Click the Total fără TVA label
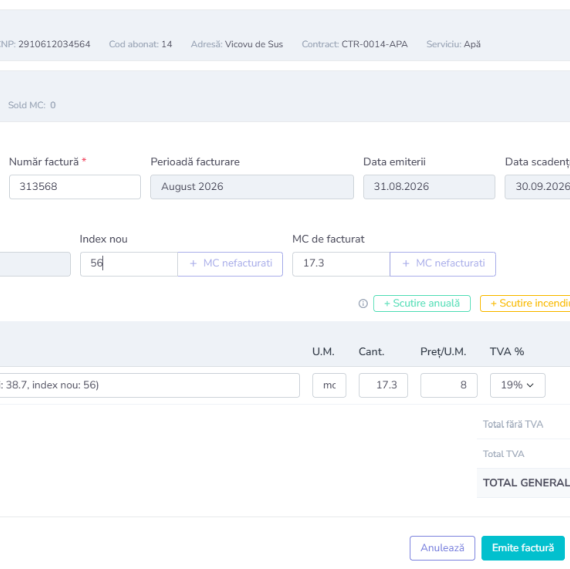Viewport: 570px width, 569px height. click(513, 424)
